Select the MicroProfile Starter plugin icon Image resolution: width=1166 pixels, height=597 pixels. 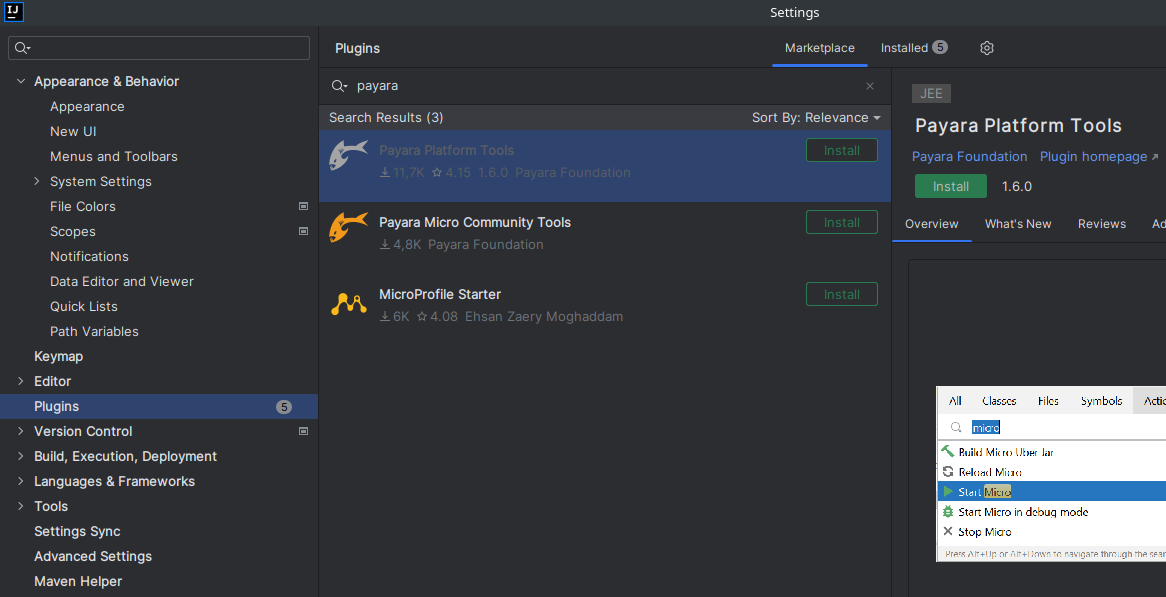pyautogui.click(x=348, y=301)
